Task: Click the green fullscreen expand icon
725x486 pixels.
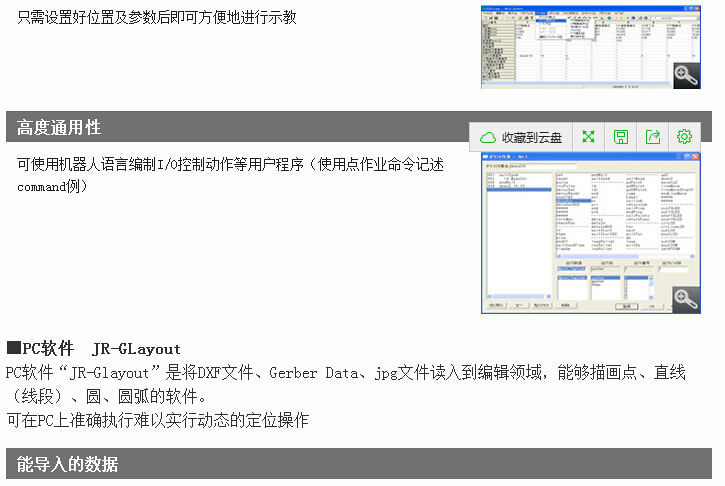Action: coord(589,137)
